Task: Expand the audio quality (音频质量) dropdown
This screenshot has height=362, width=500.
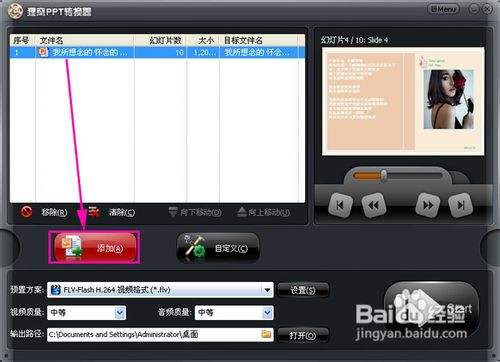Action: coord(267,313)
